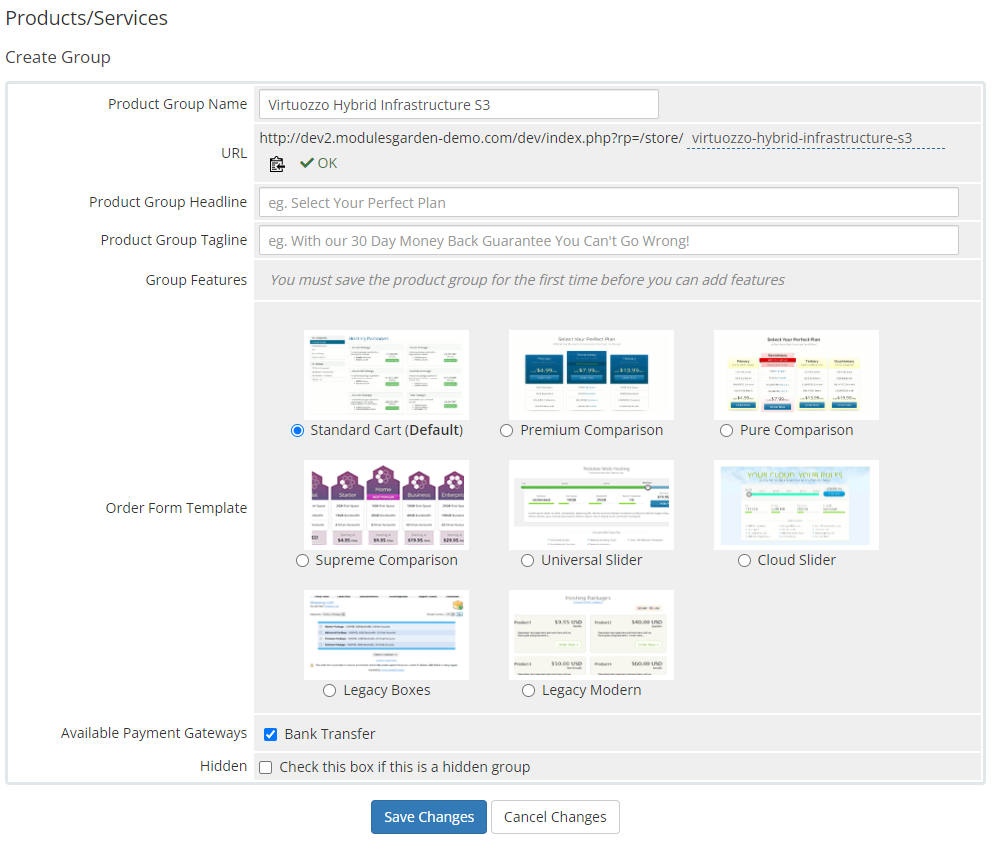Click the Premium Comparison template thumbnail
Viewport: 995px width, 856px height.
591,375
